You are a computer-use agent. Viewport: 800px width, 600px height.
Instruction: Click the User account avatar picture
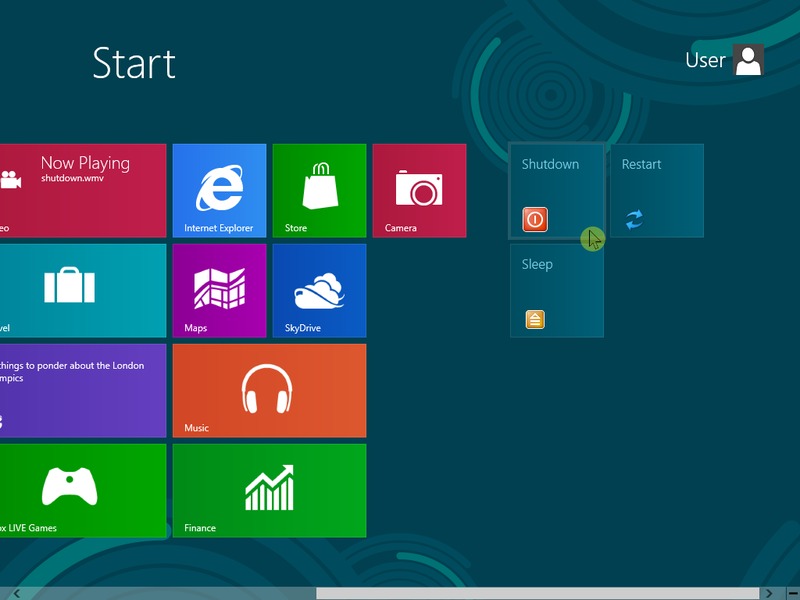coord(748,60)
